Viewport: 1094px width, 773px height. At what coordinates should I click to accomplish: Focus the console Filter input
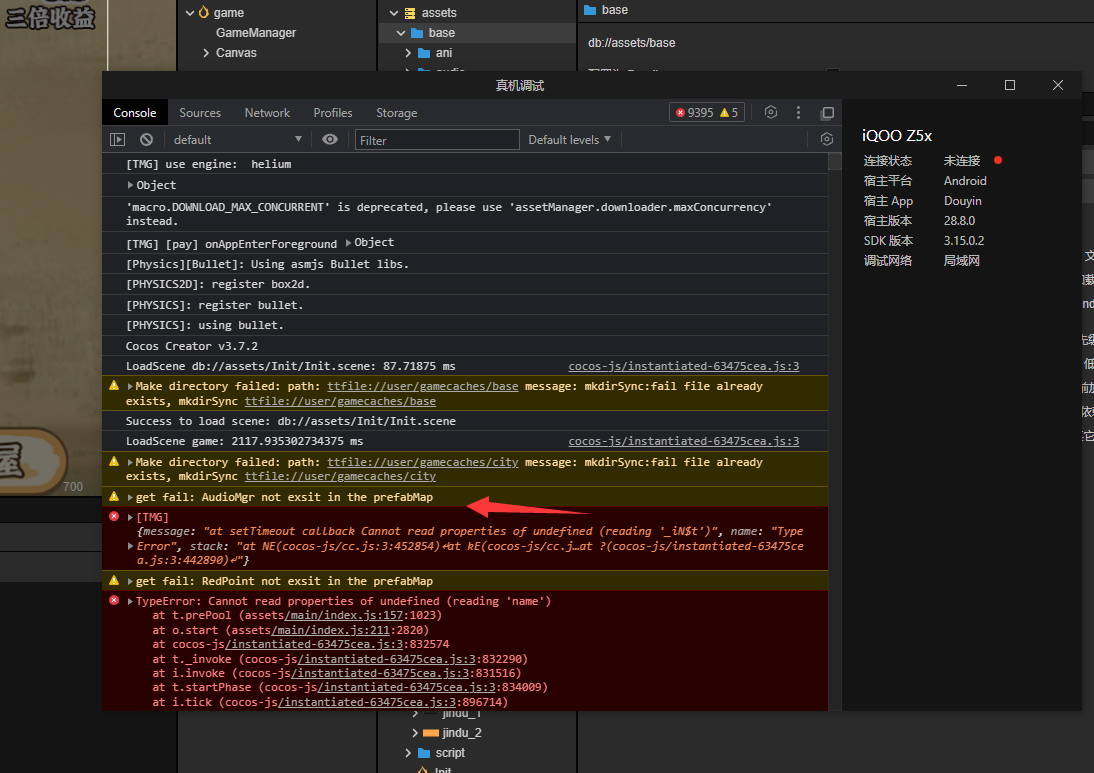pos(437,140)
